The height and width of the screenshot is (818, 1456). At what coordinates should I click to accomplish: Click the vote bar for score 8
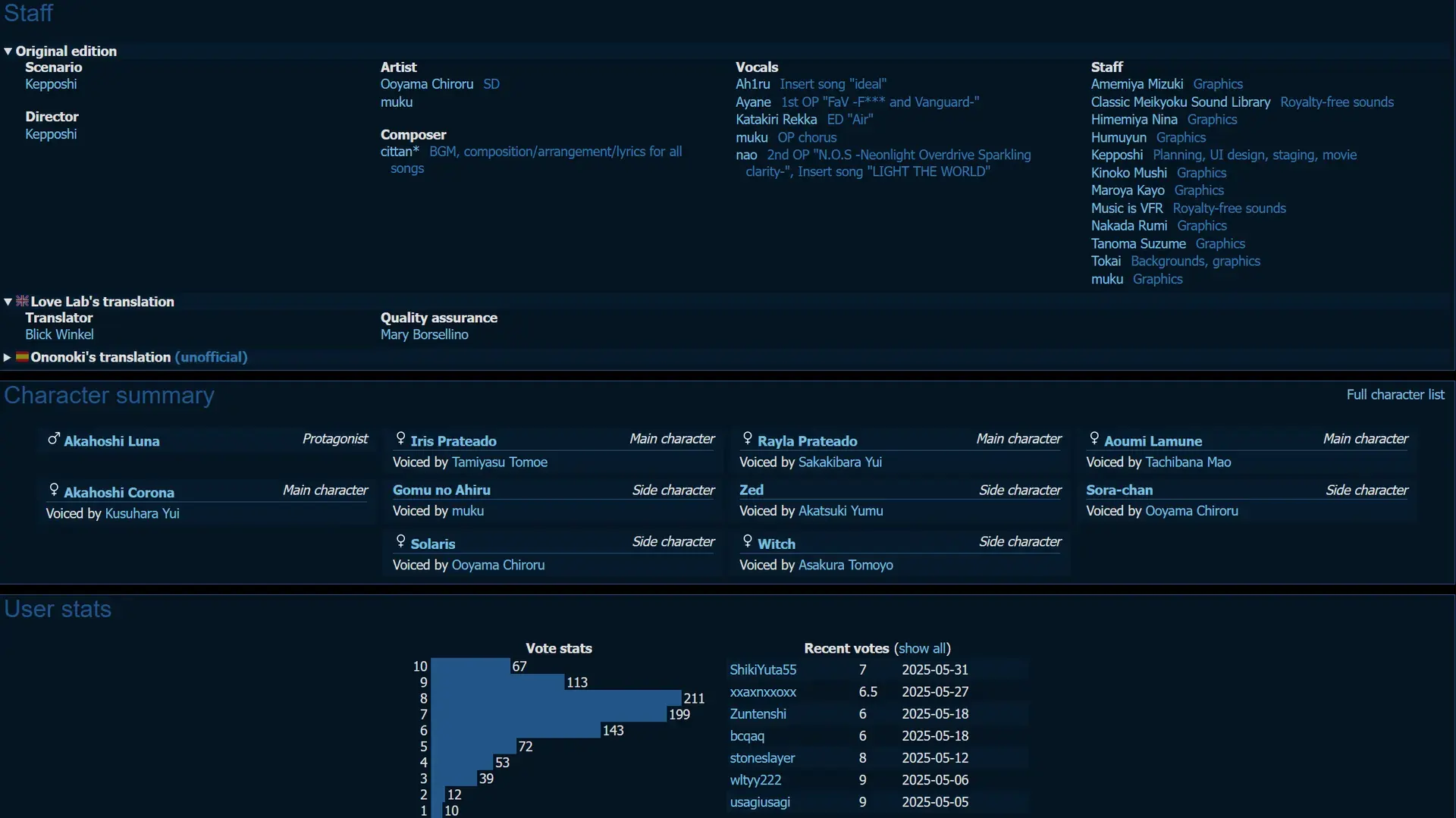[556, 698]
